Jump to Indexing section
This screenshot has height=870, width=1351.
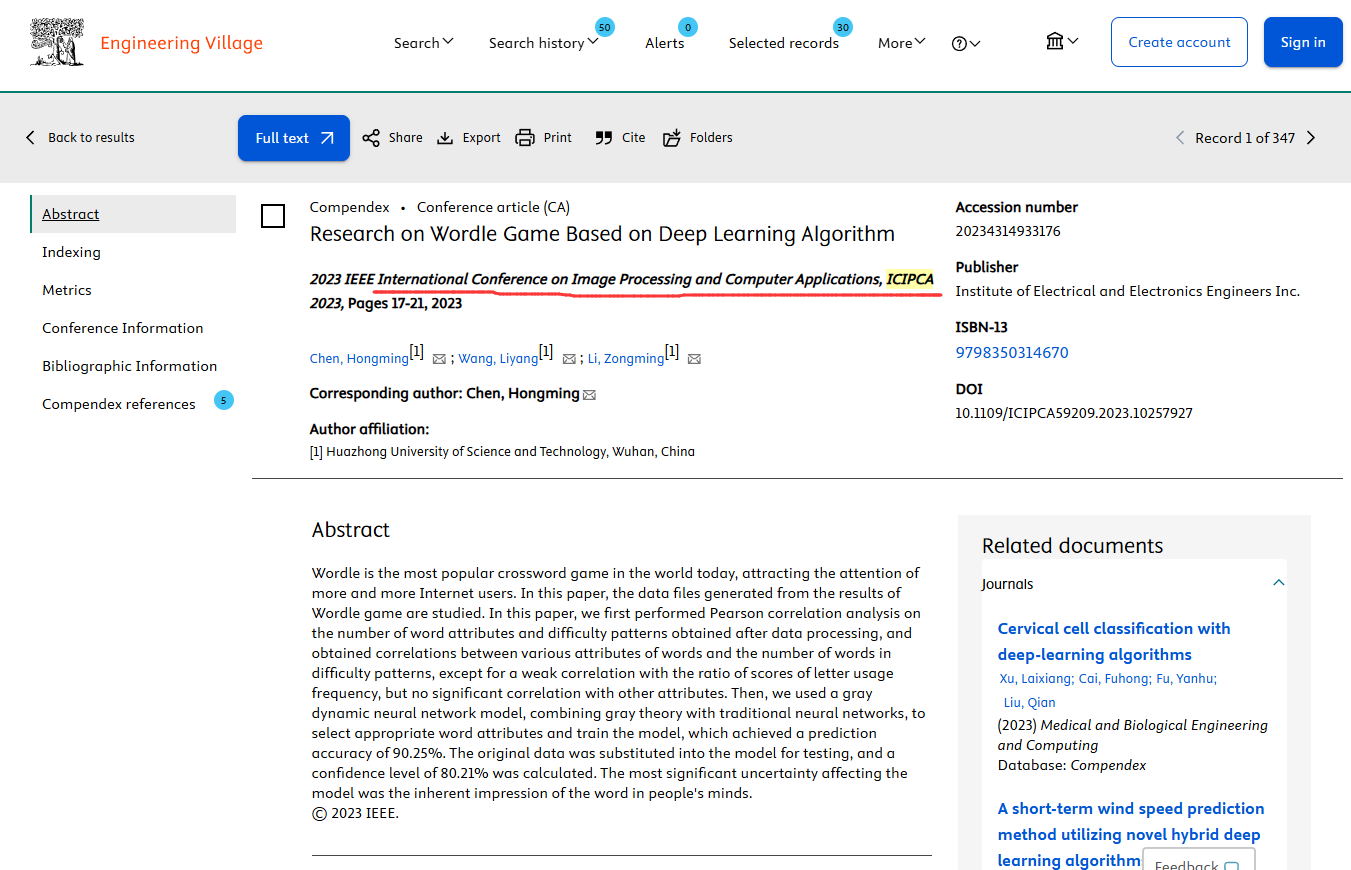71,252
